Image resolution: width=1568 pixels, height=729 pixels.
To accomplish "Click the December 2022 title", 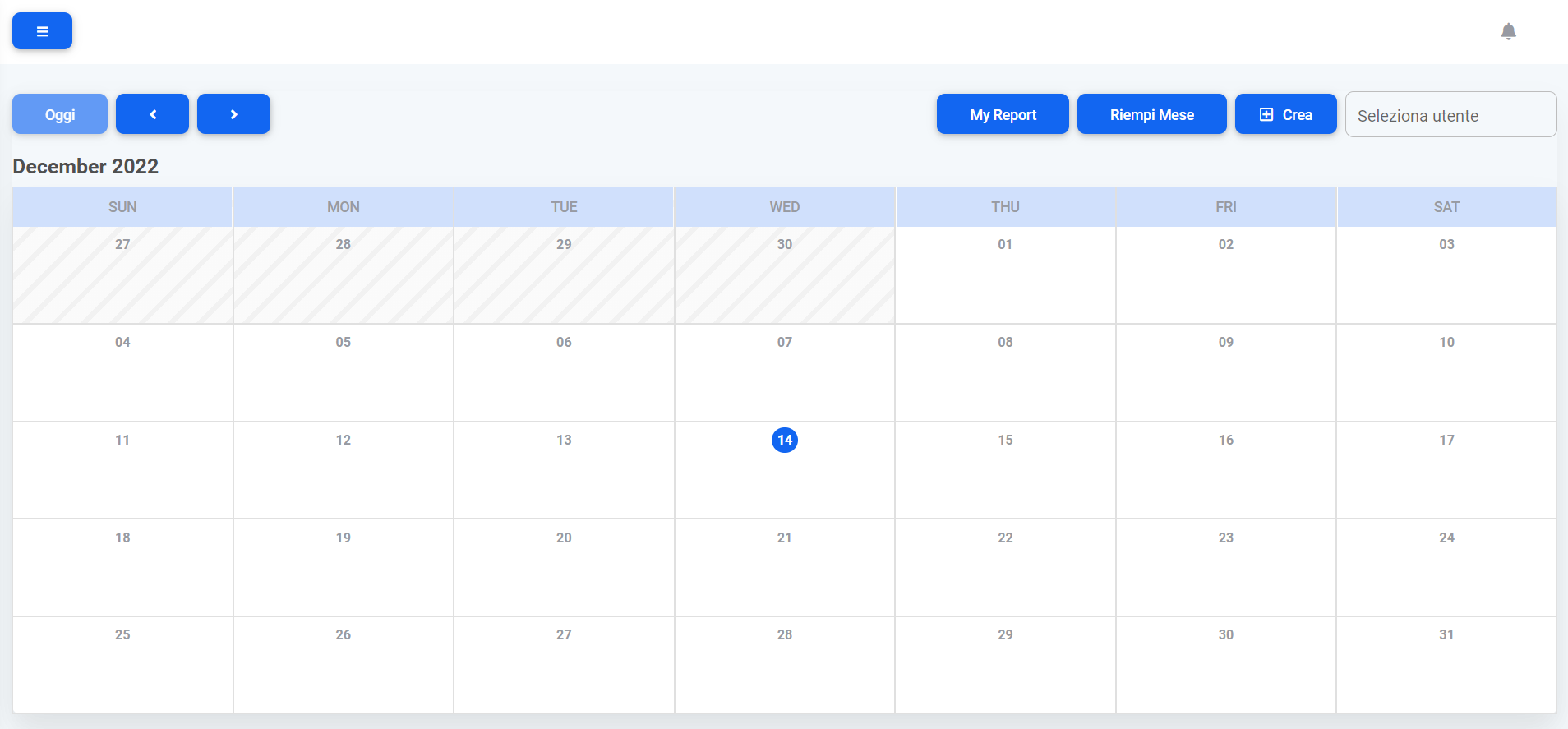I will [85, 166].
